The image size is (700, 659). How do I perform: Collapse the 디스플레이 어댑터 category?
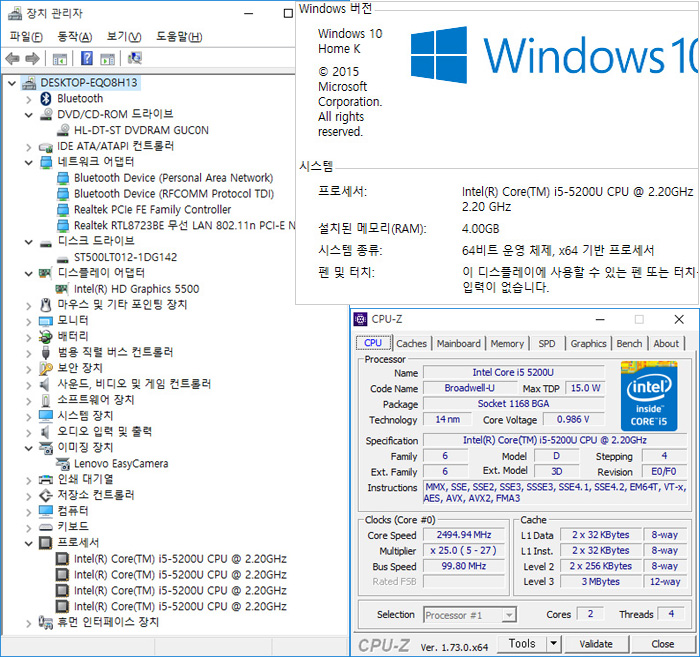[29, 274]
